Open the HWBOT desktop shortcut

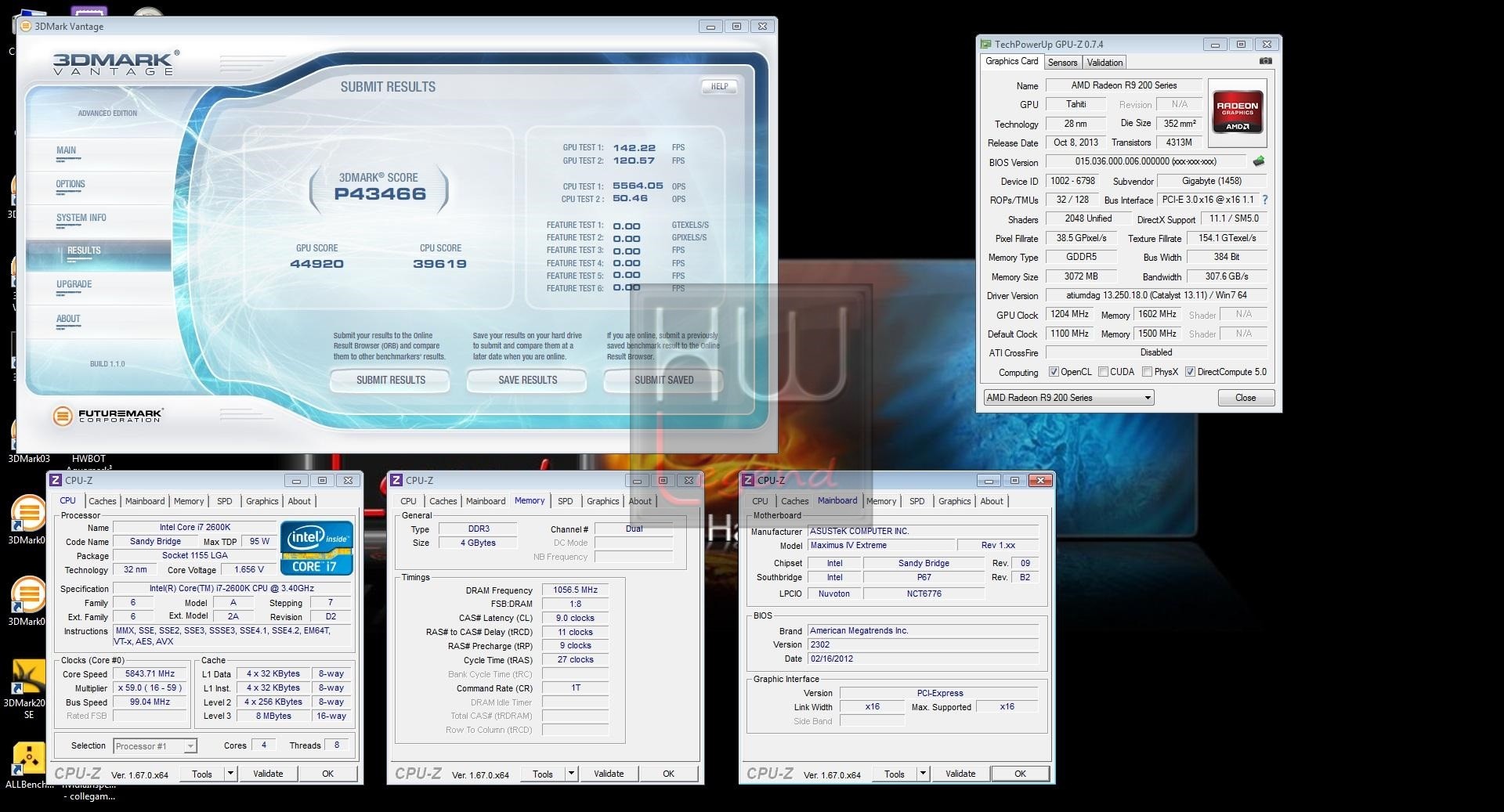click(x=89, y=459)
